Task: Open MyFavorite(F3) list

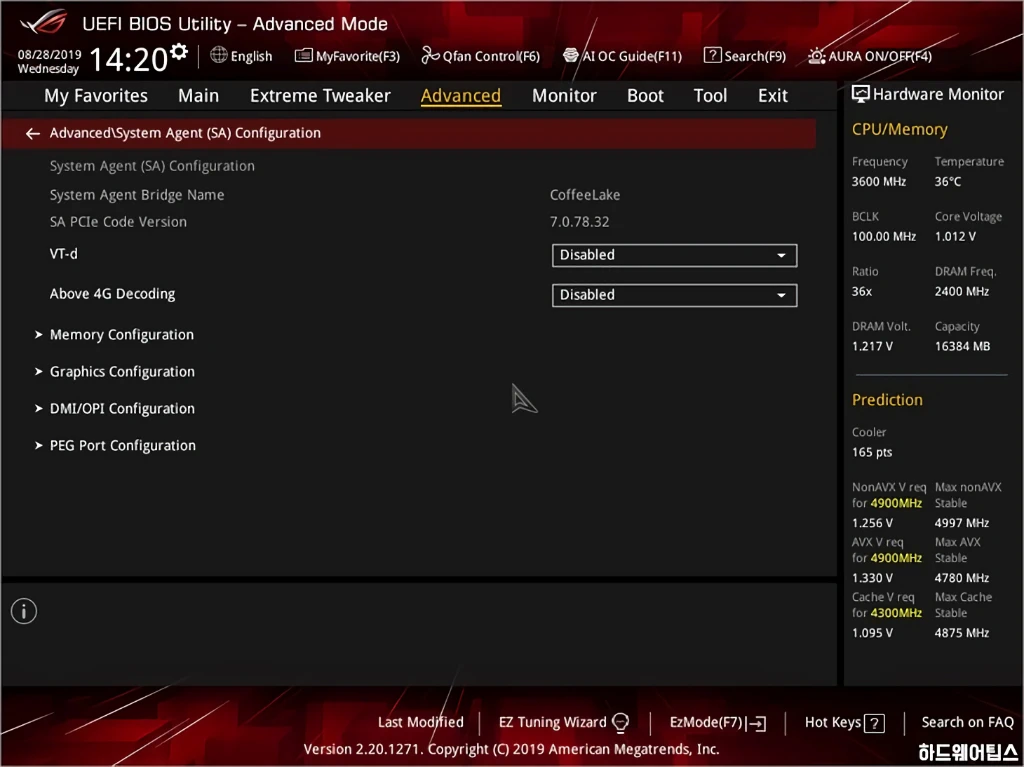Action: (347, 56)
